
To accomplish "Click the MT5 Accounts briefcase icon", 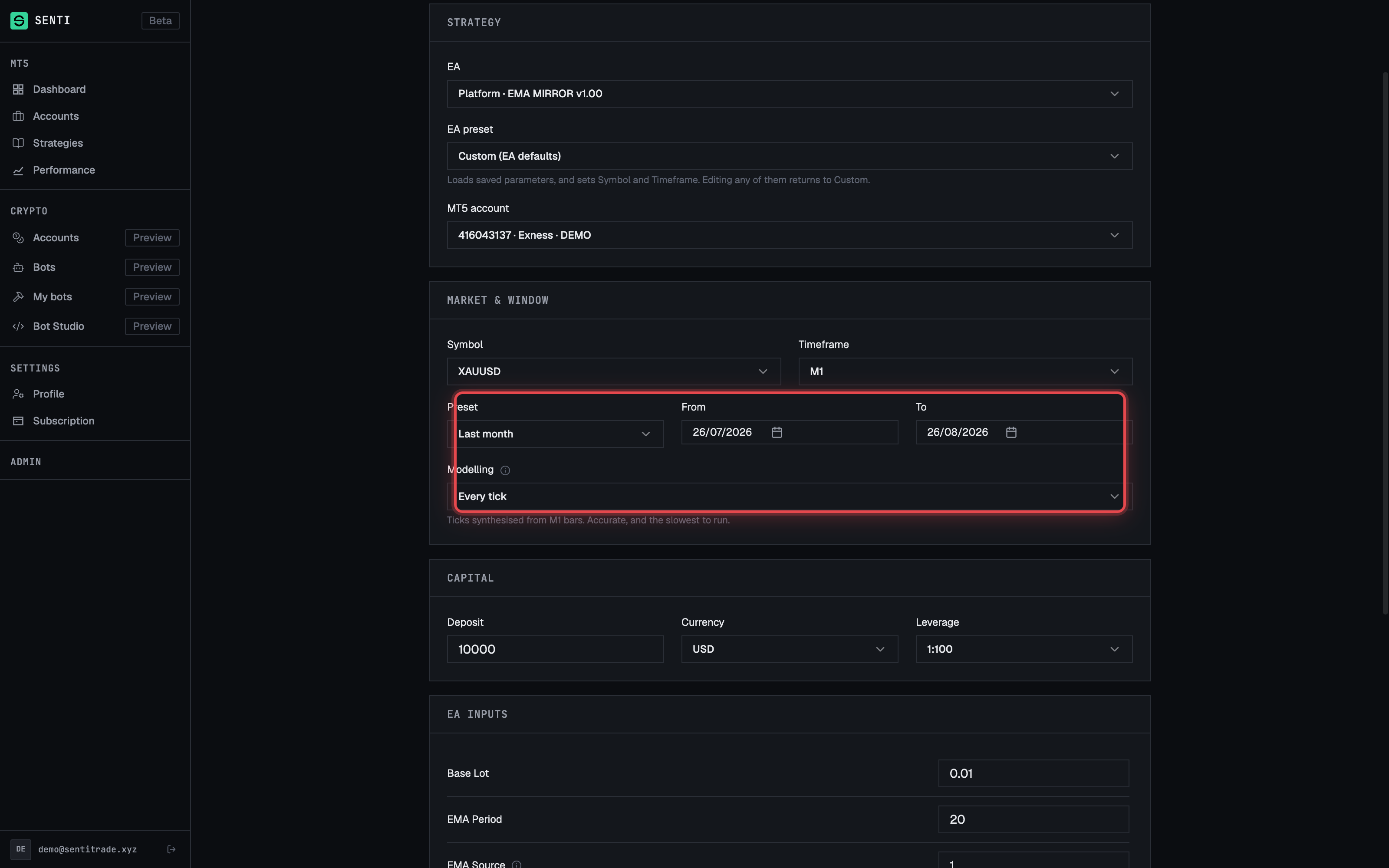I will [18, 117].
